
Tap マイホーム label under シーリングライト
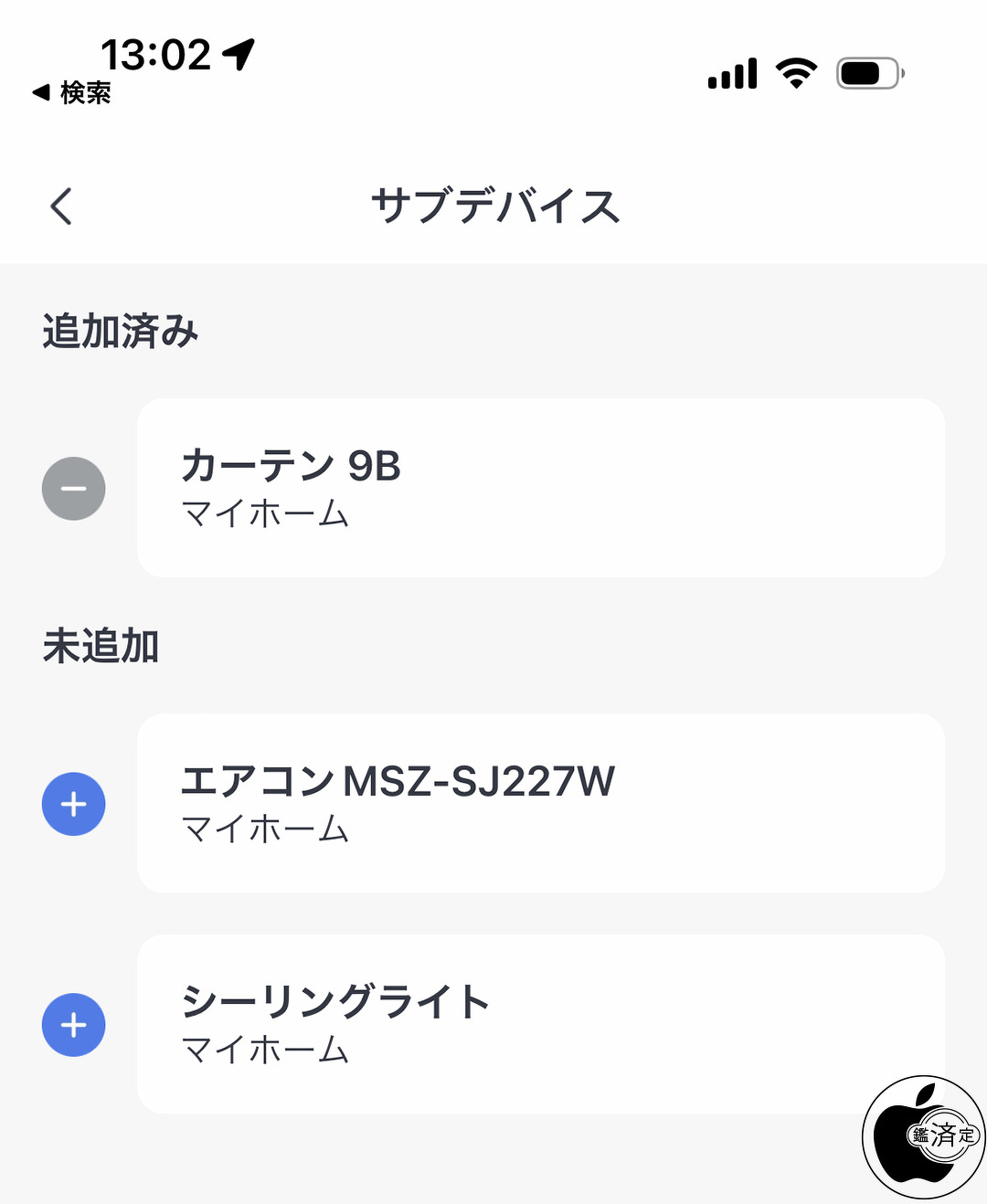[265, 1051]
